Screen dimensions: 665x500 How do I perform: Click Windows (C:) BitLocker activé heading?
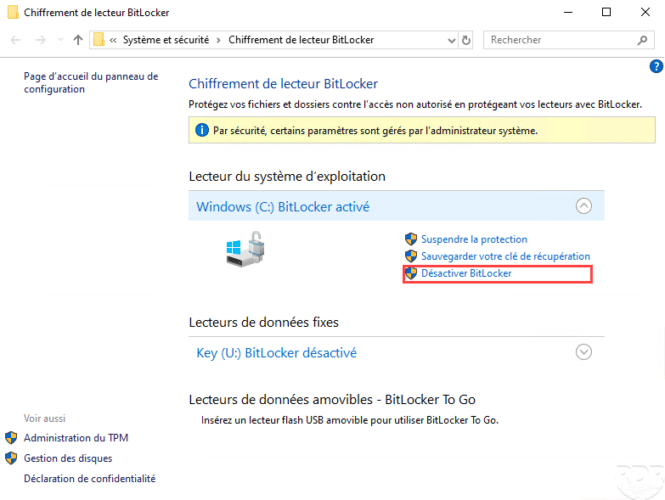click(x=283, y=207)
